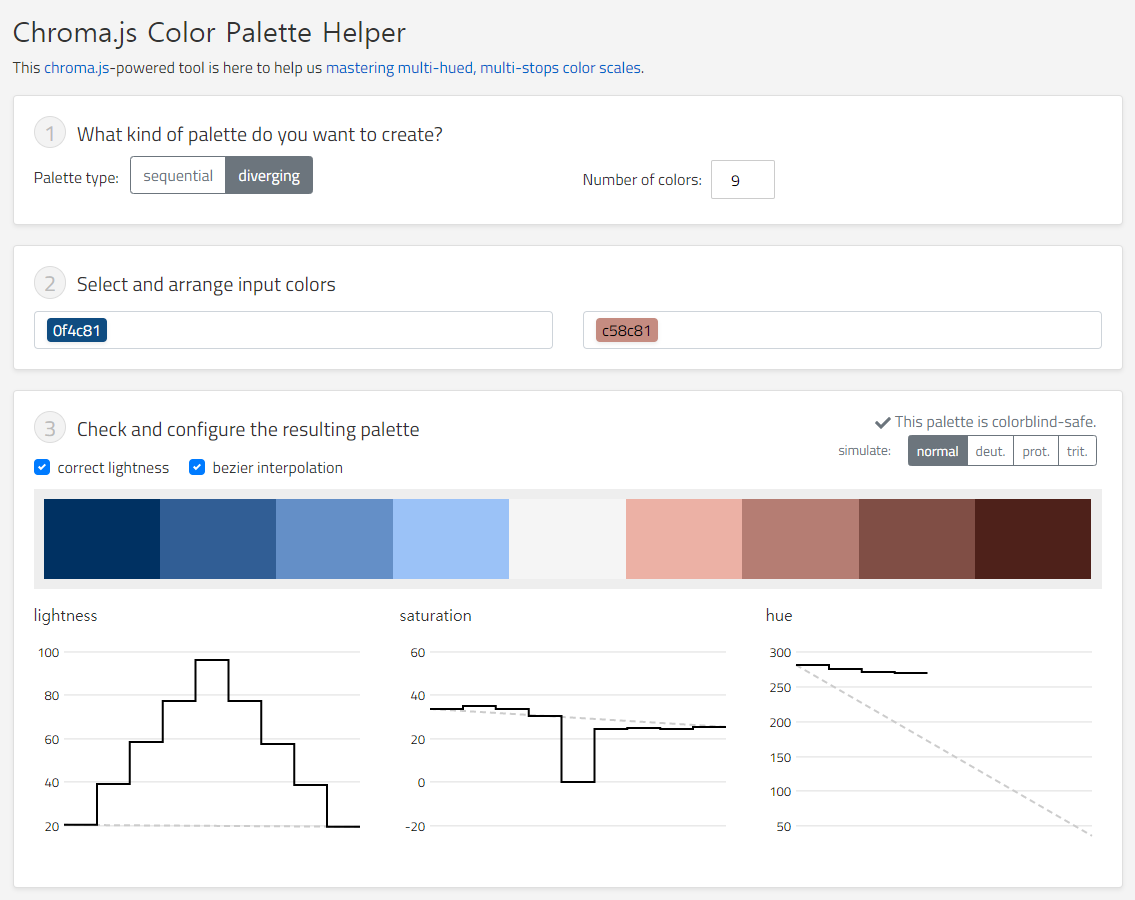Click the white center palette swatch
Viewport: 1135px width, 900px height.
click(567, 539)
